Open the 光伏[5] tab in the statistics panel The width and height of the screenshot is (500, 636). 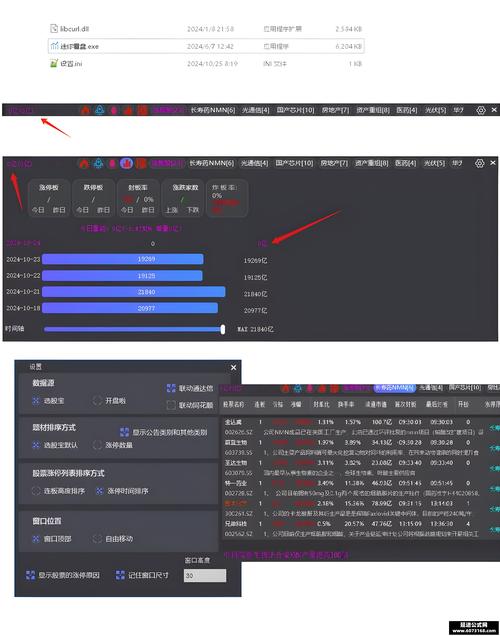435,163
